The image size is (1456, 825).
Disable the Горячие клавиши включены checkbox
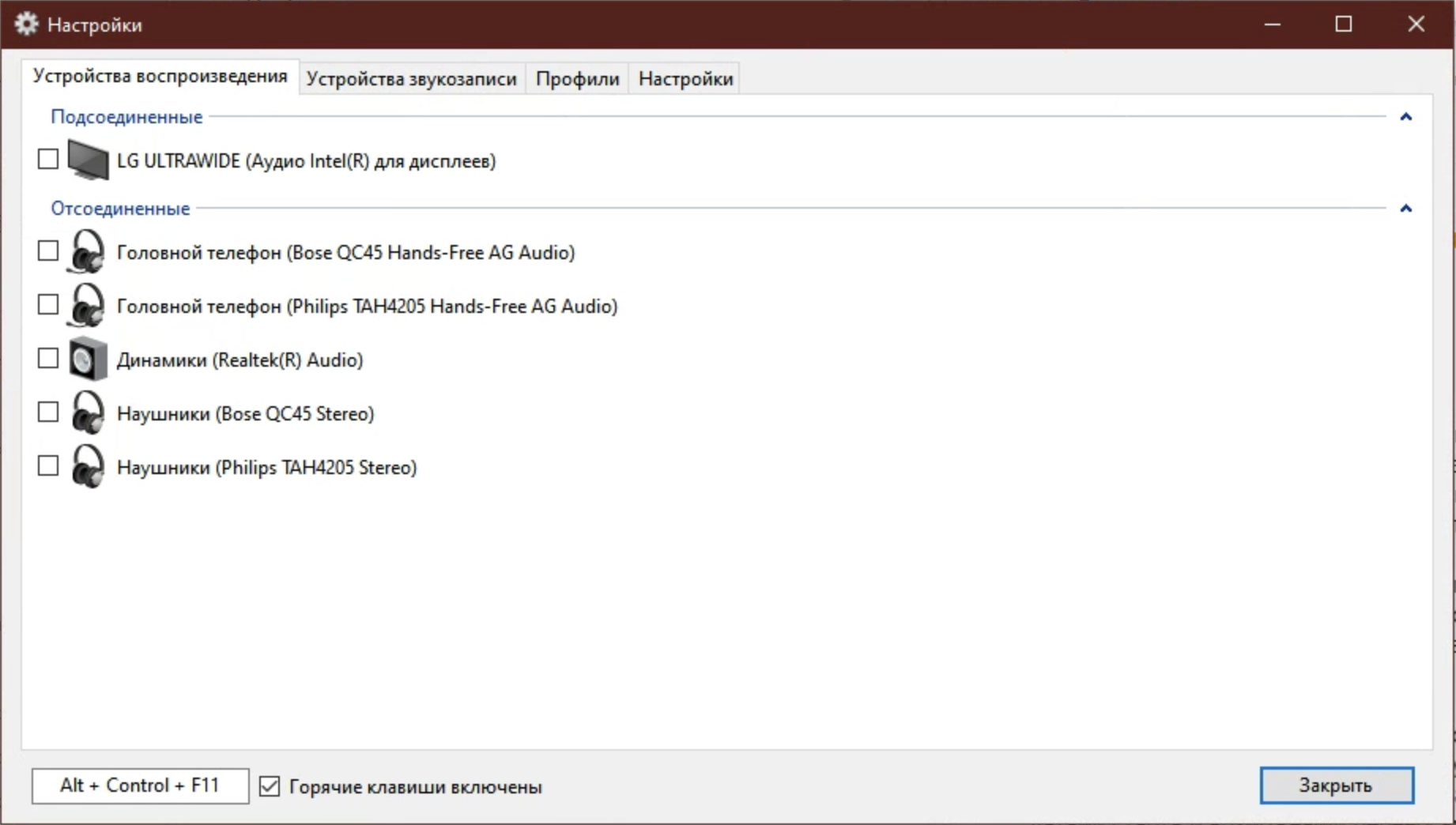(x=270, y=786)
